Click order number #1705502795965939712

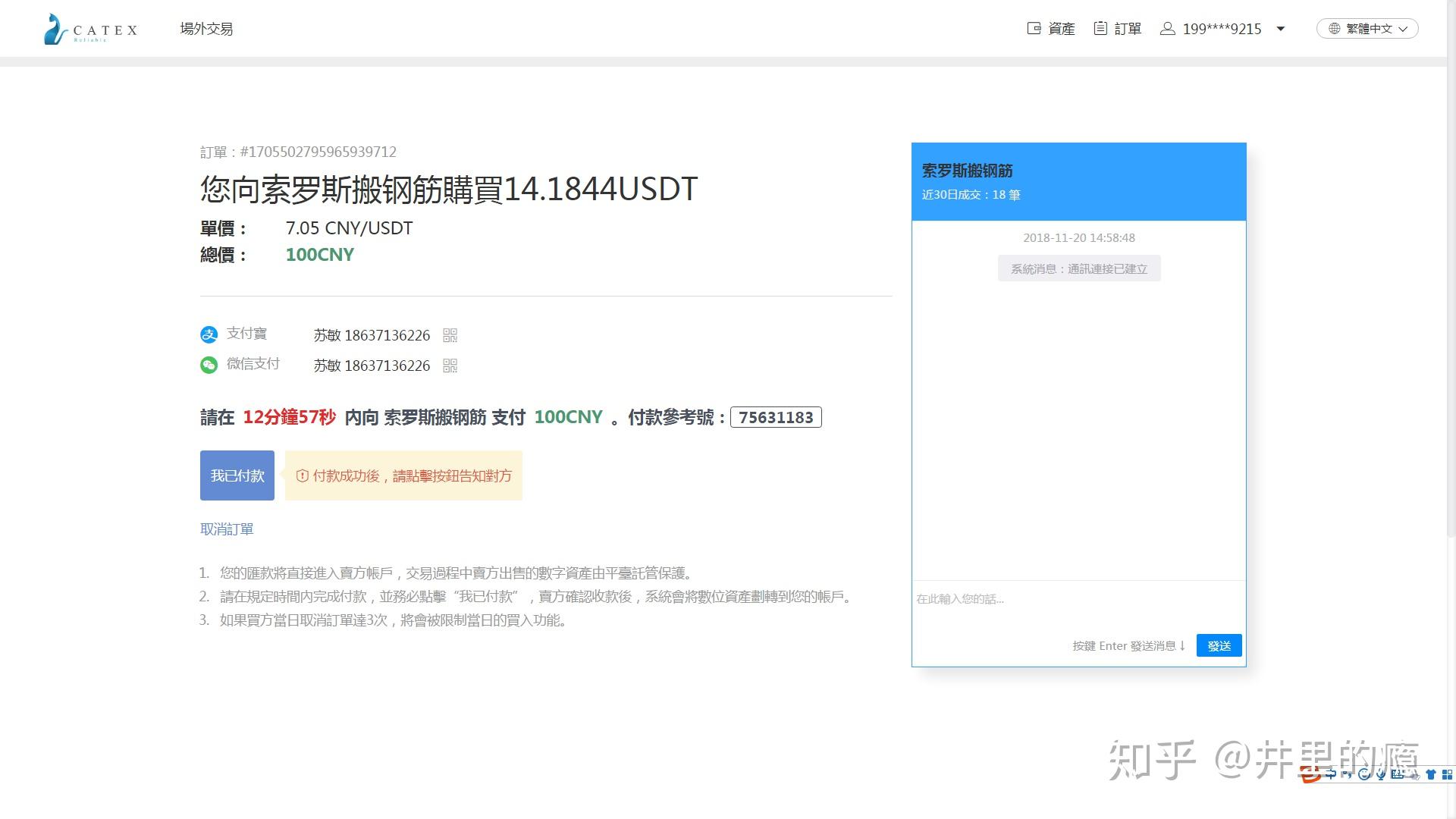pos(318,152)
